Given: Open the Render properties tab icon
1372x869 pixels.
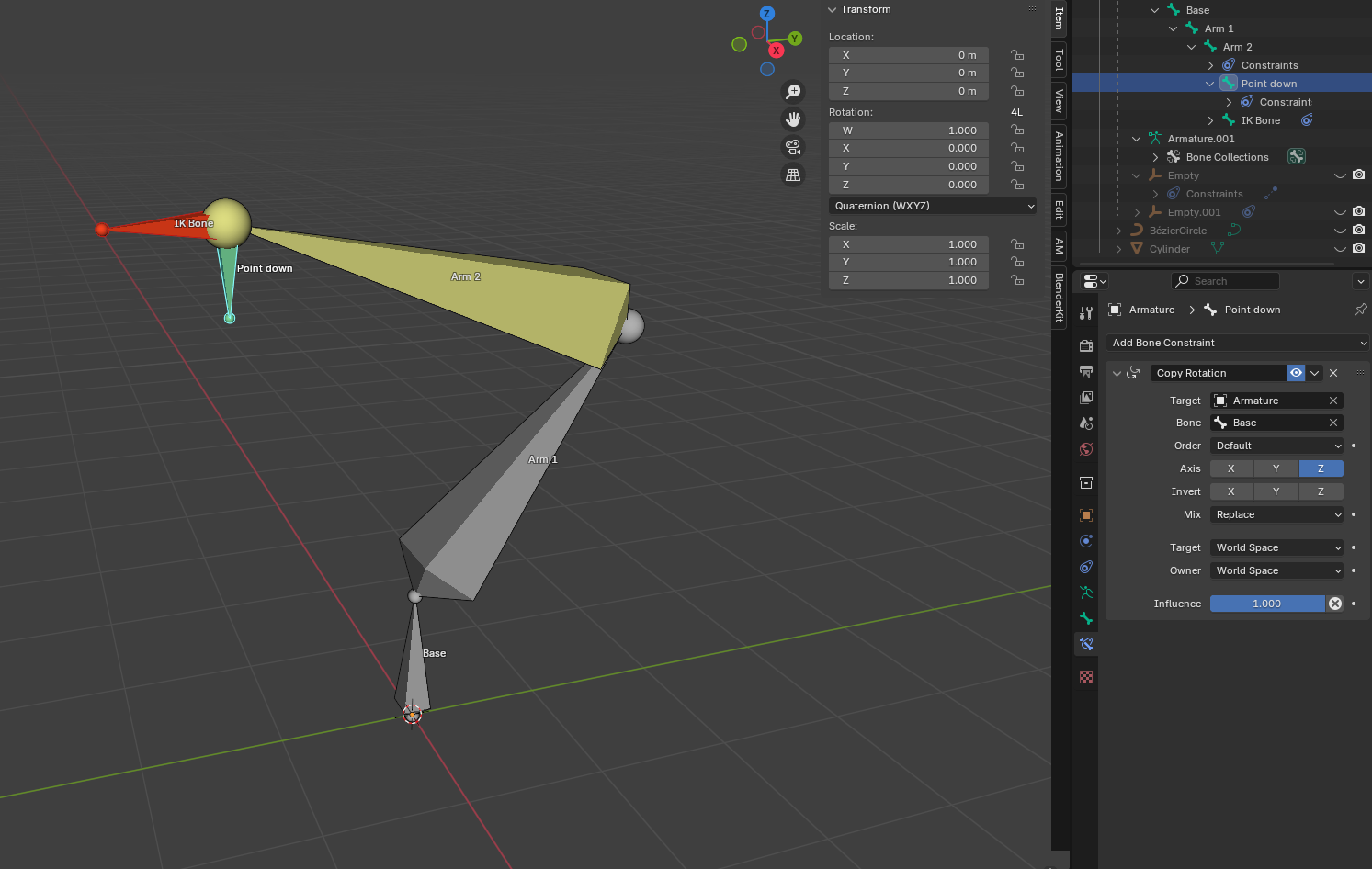Looking at the screenshot, I should pos(1086,346).
